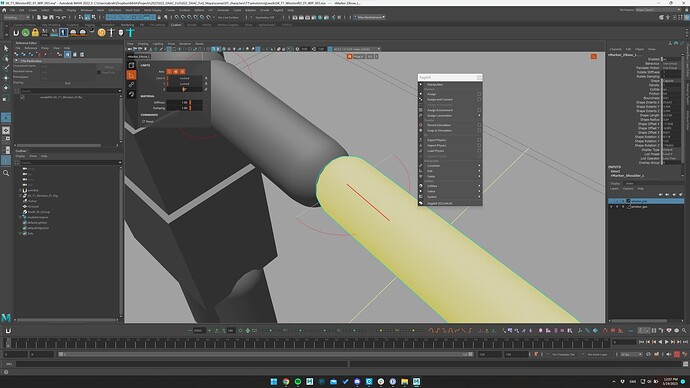Click the Windows Start button
This screenshot has height=388, width=690.
(x=274, y=381)
